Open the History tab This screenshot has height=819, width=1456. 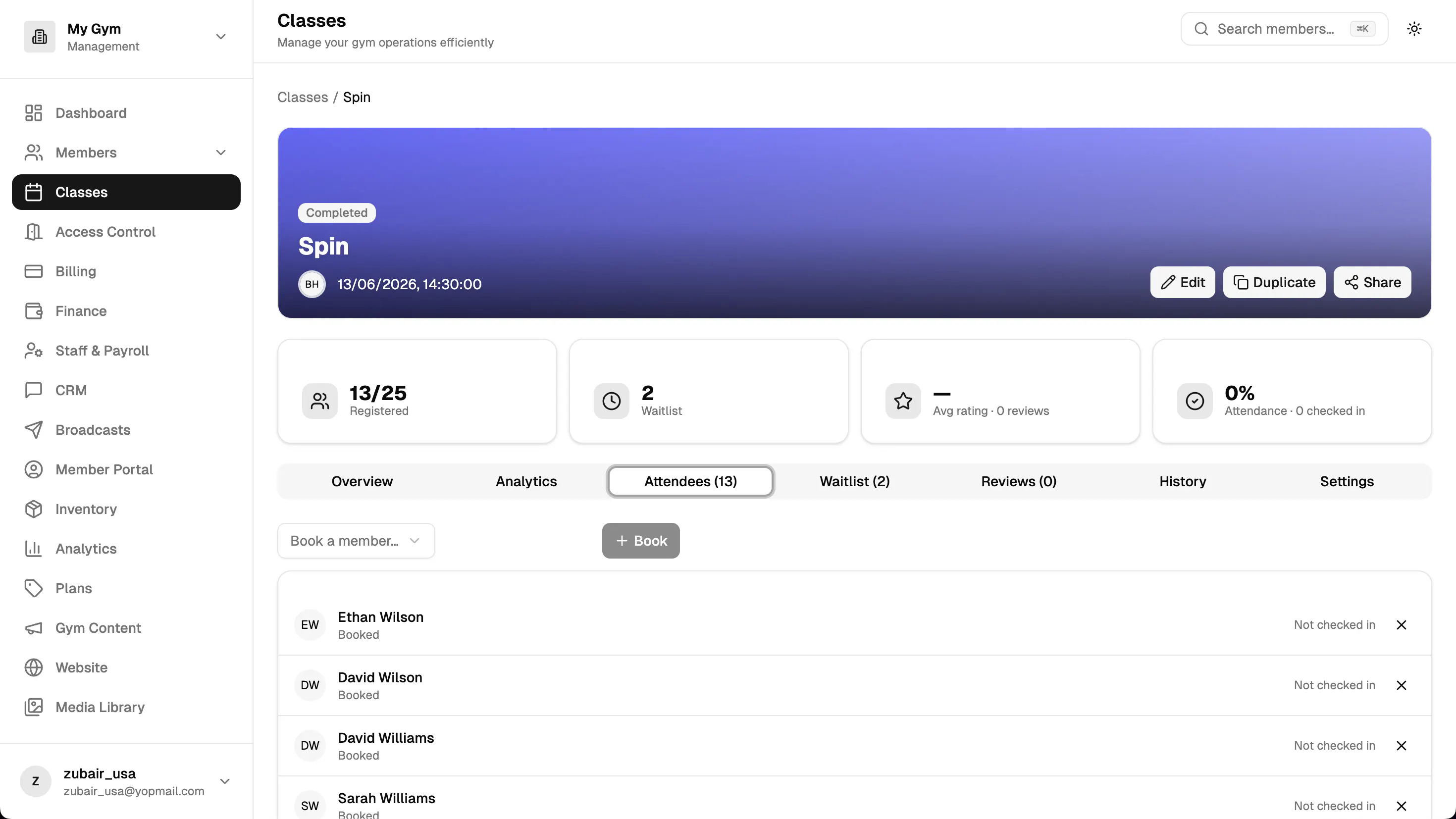[1183, 482]
